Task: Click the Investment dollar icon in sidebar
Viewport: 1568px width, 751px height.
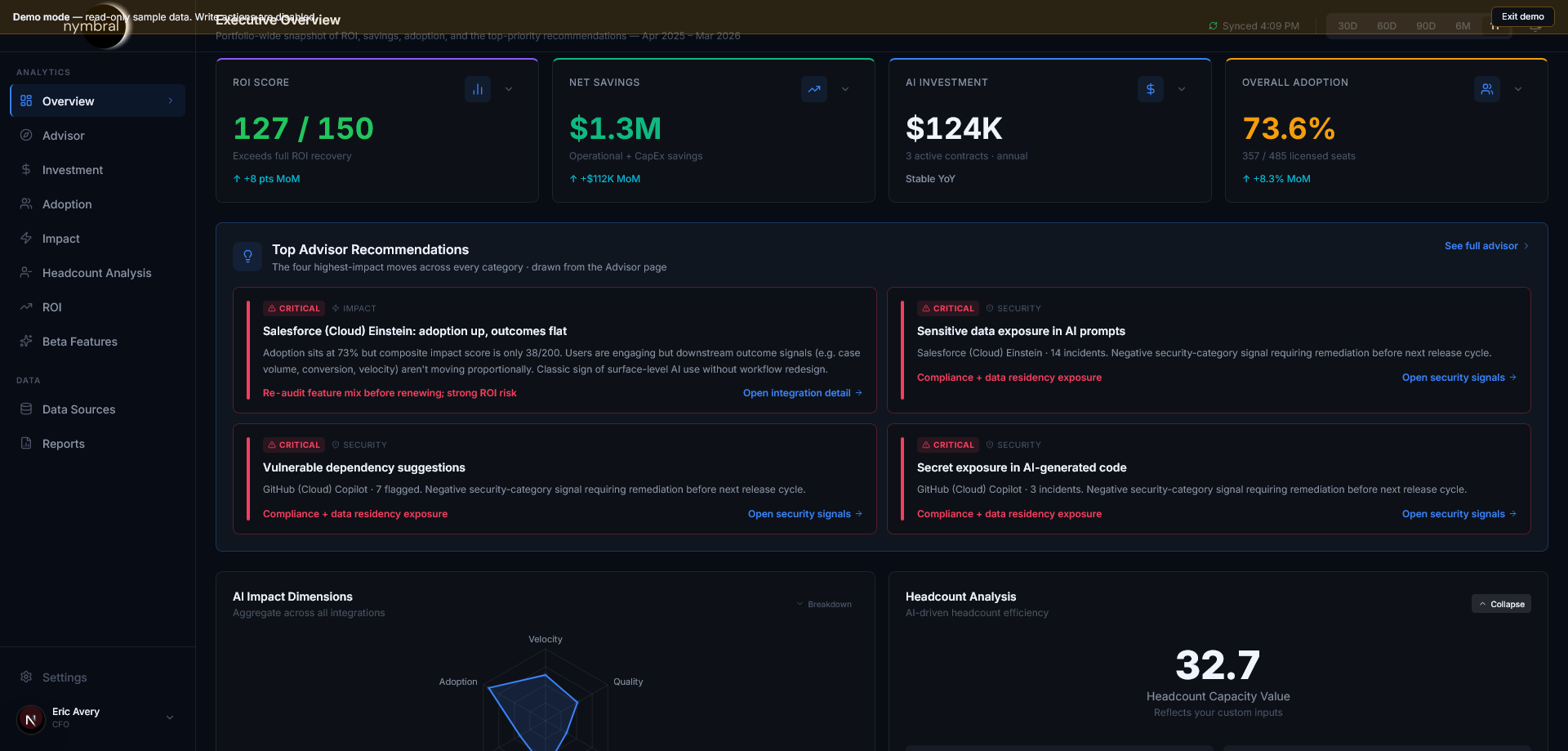Action: coord(26,169)
